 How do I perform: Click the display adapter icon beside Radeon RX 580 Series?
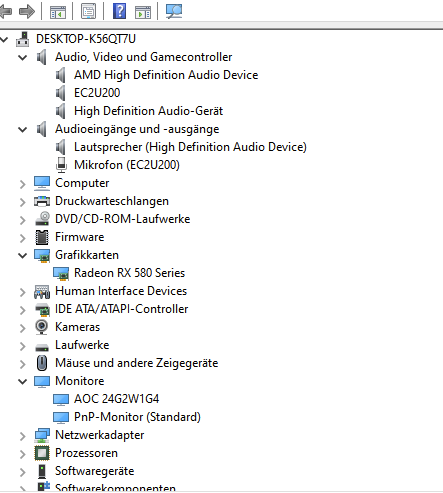(61, 274)
